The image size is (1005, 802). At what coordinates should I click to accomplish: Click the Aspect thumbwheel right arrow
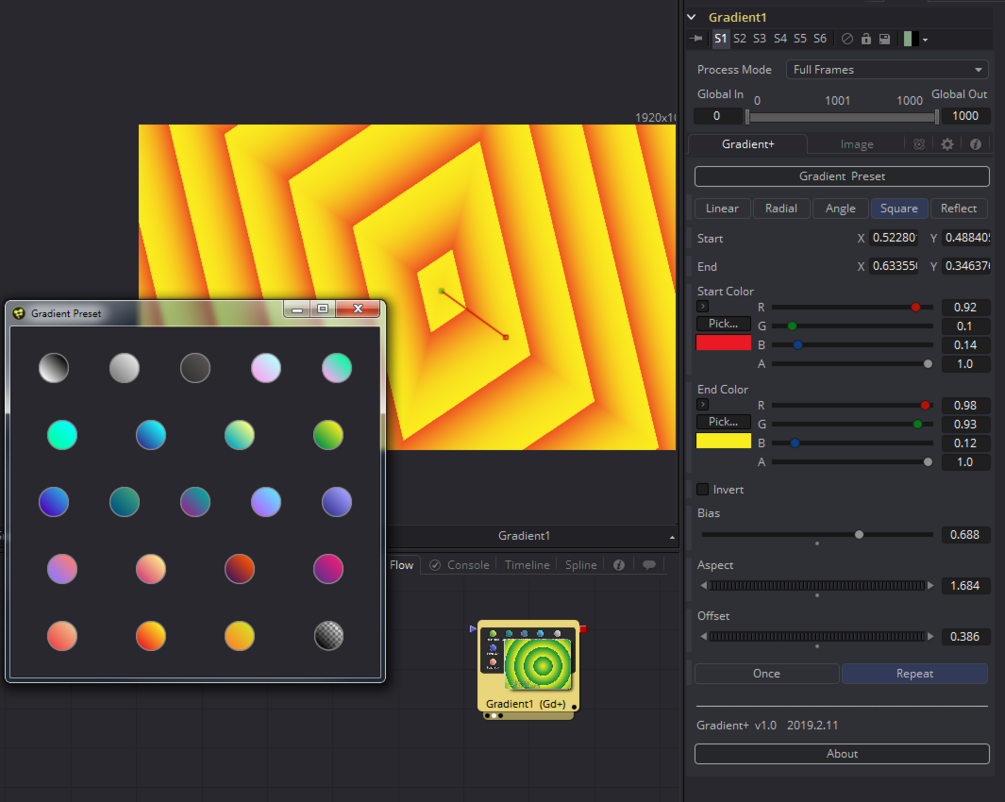[x=931, y=585]
